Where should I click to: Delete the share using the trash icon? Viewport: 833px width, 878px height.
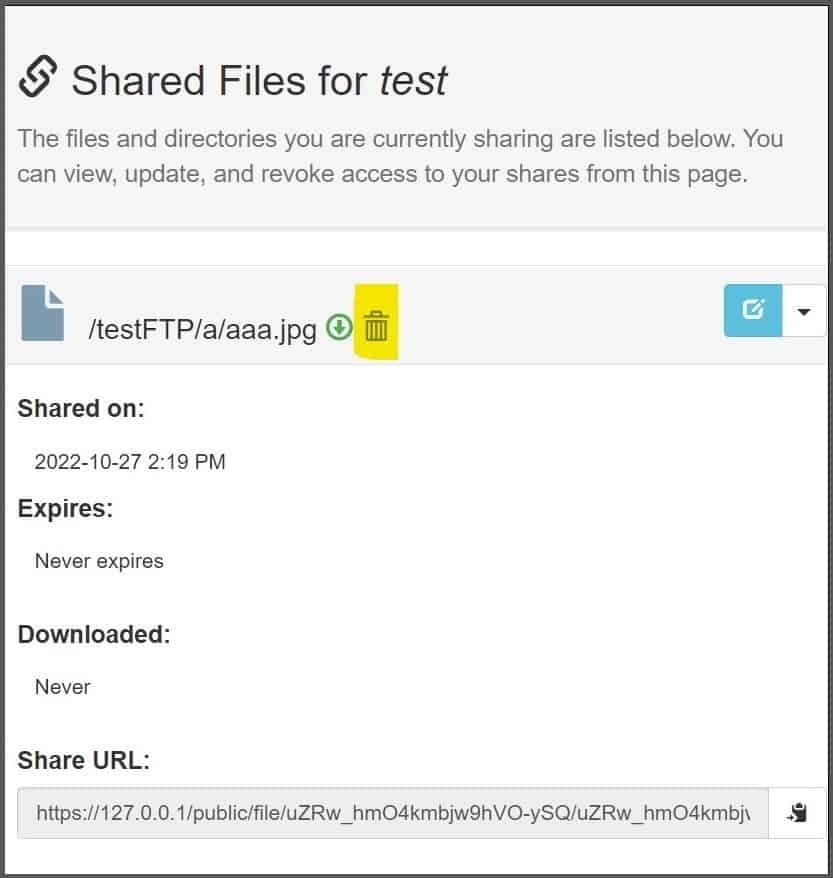point(376,326)
